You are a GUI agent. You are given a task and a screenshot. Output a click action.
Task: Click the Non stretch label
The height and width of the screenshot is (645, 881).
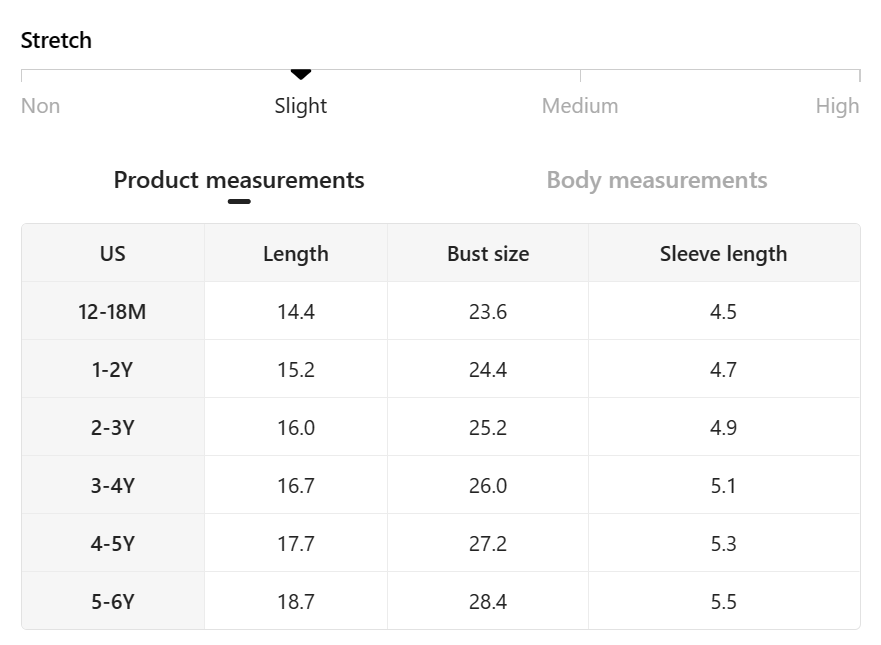point(41,106)
